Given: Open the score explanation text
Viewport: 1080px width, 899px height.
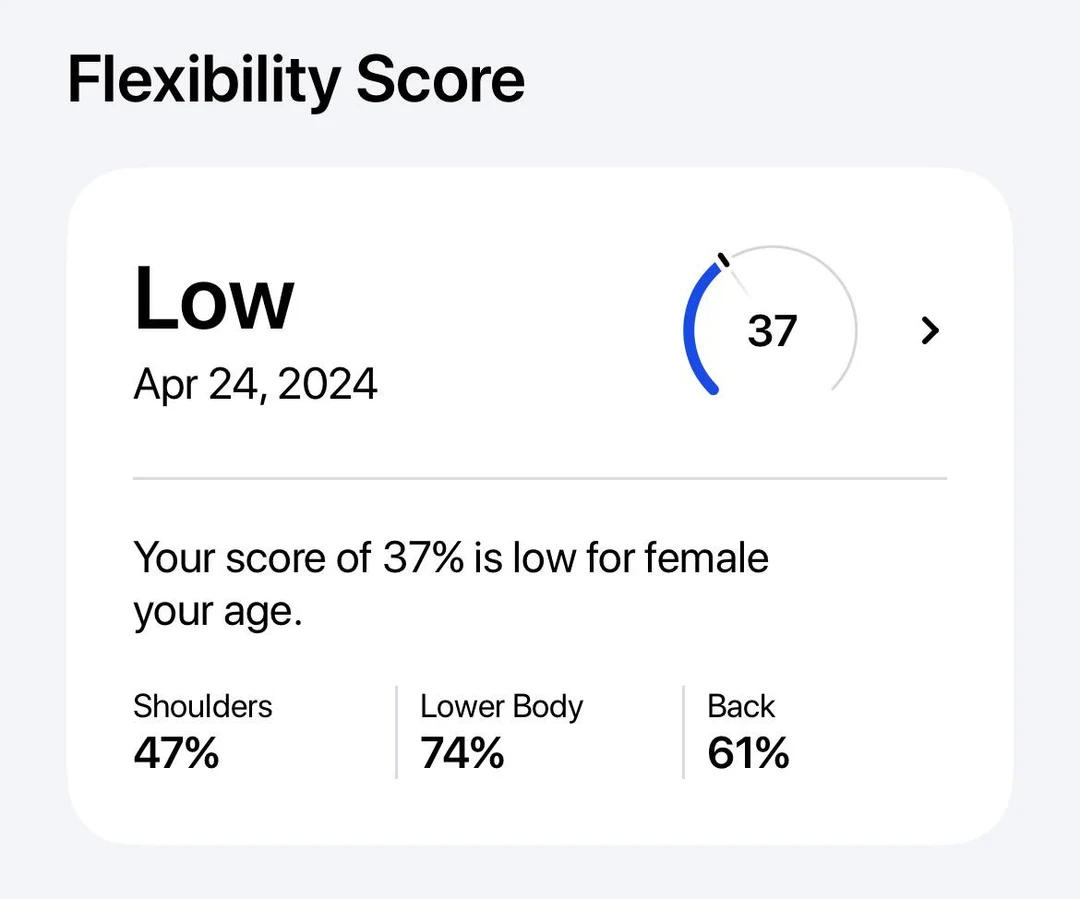Looking at the screenshot, I should click(x=450, y=583).
